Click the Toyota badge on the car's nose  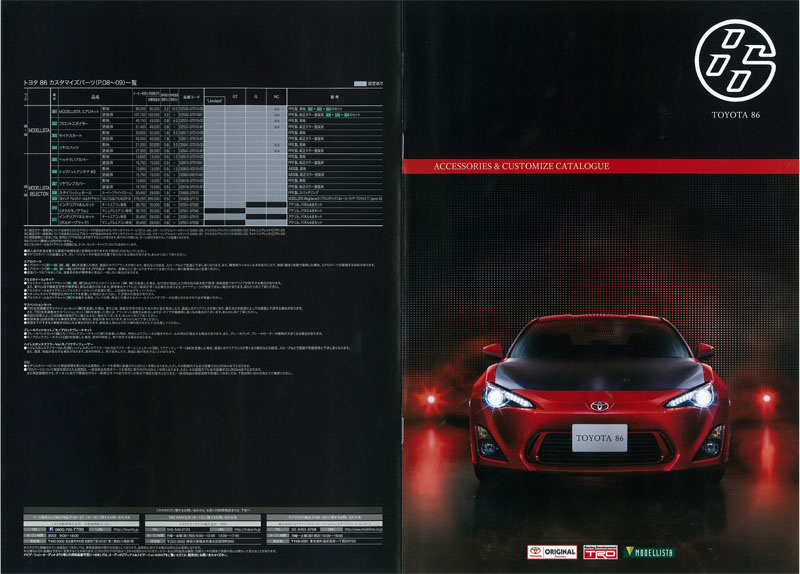pos(599,406)
